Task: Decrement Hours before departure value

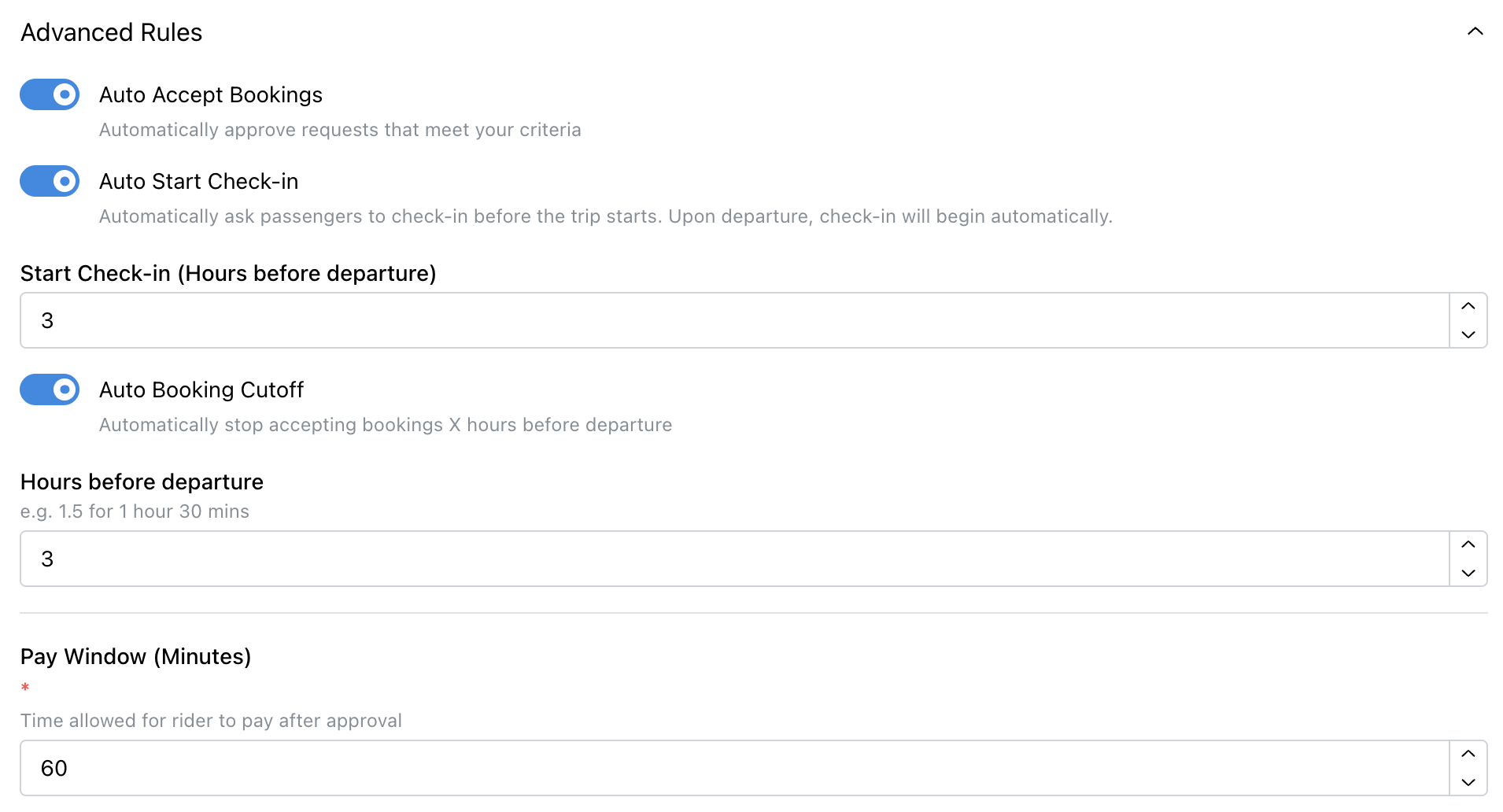Action: coord(1468,573)
